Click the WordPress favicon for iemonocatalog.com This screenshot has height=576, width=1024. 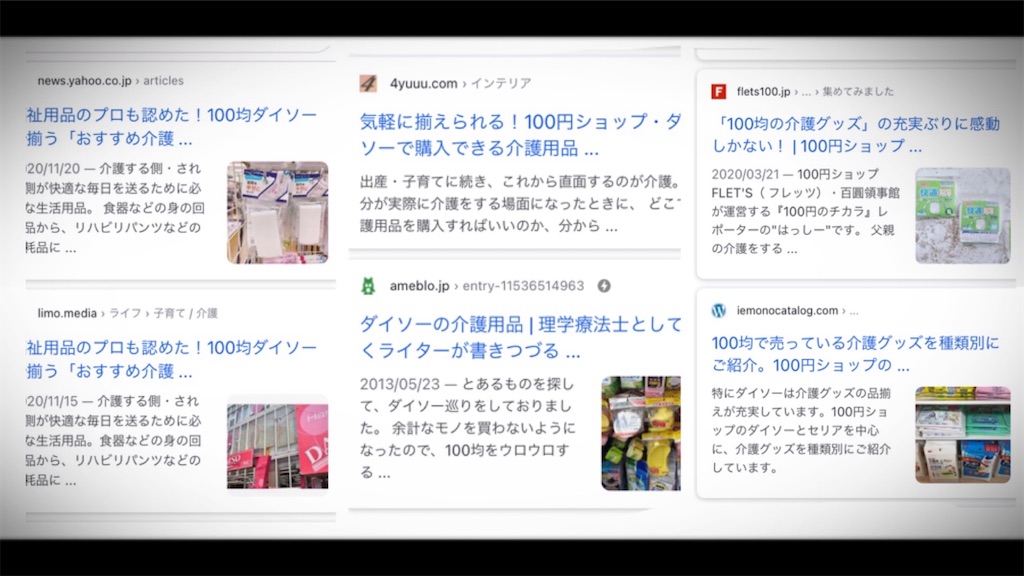pos(718,311)
